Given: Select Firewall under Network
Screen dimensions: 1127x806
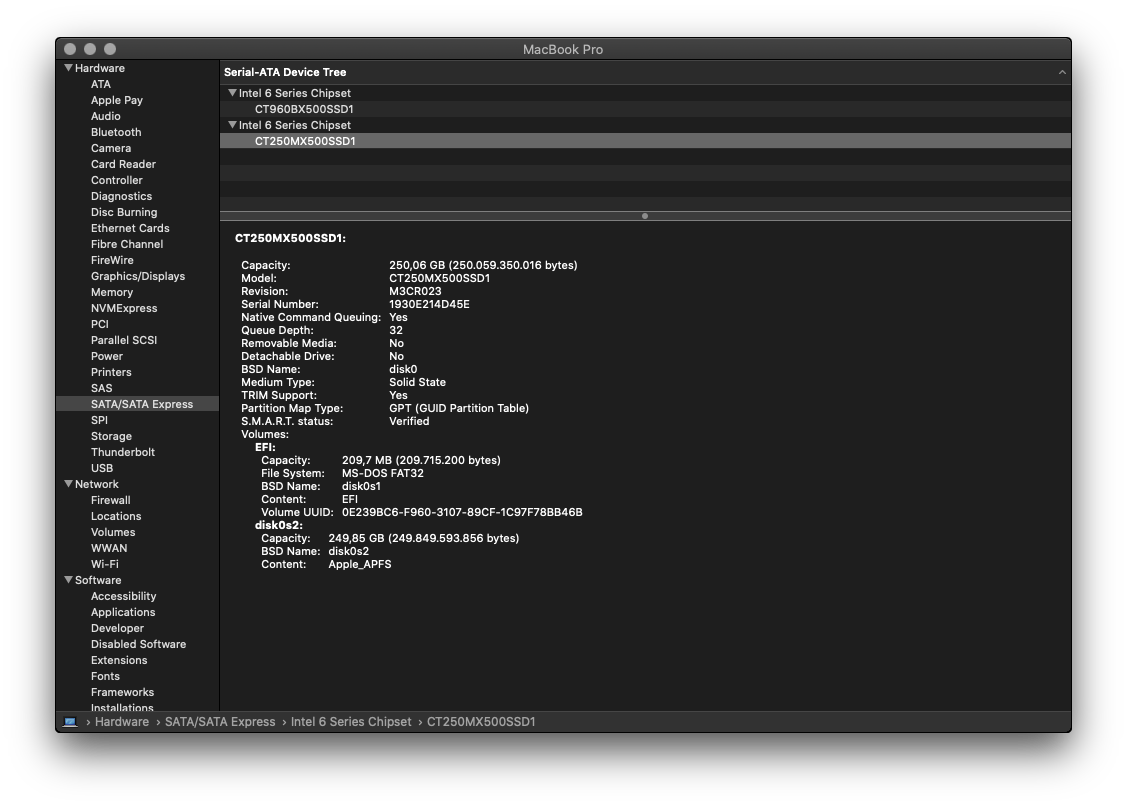Looking at the screenshot, I should pyautogui.click(x=111, y=500).
